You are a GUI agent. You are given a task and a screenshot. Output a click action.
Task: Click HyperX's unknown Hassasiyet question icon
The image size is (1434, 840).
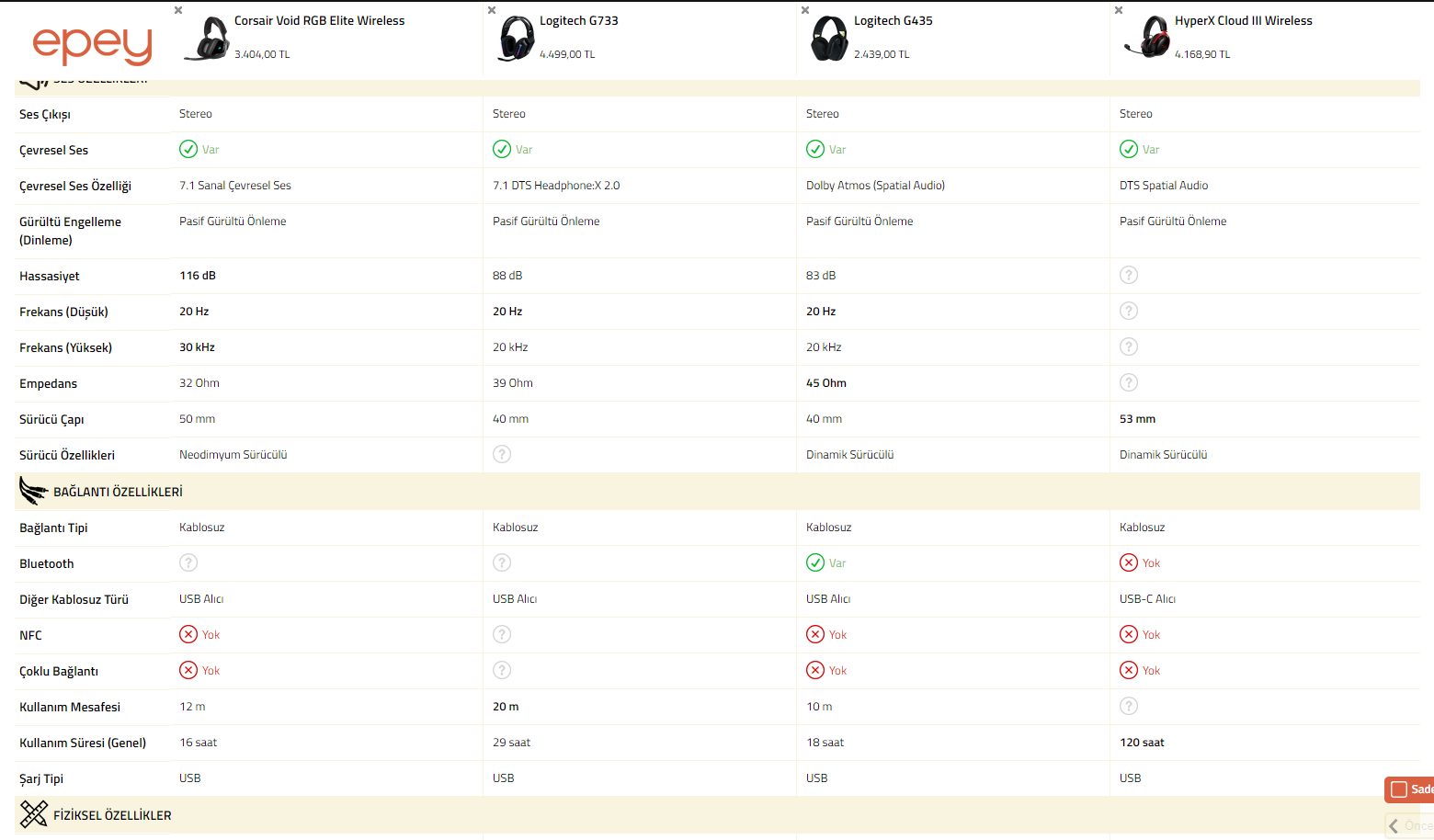[x=1129, y=275]
